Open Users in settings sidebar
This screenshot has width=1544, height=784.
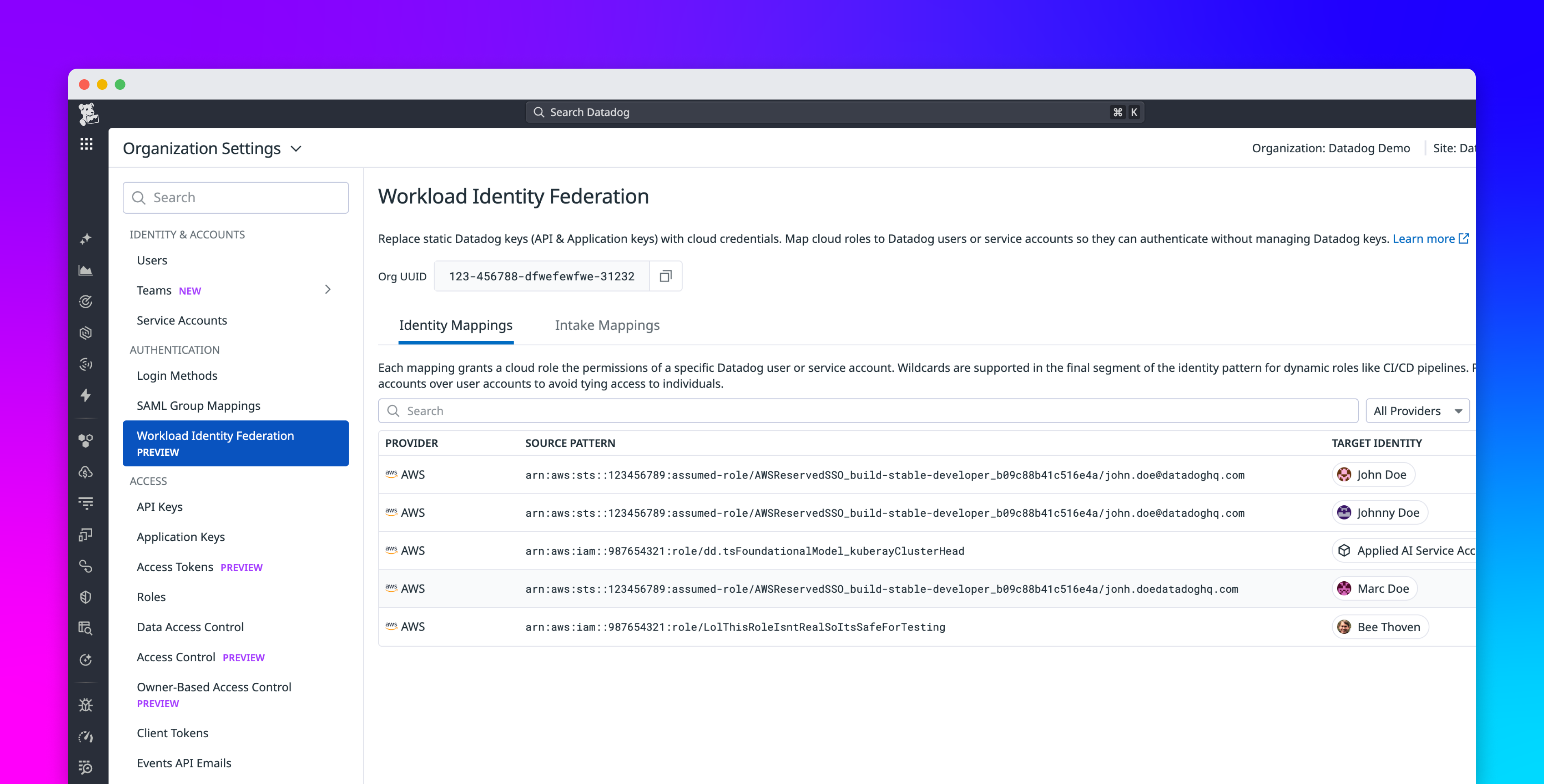(x=152, y=260)
